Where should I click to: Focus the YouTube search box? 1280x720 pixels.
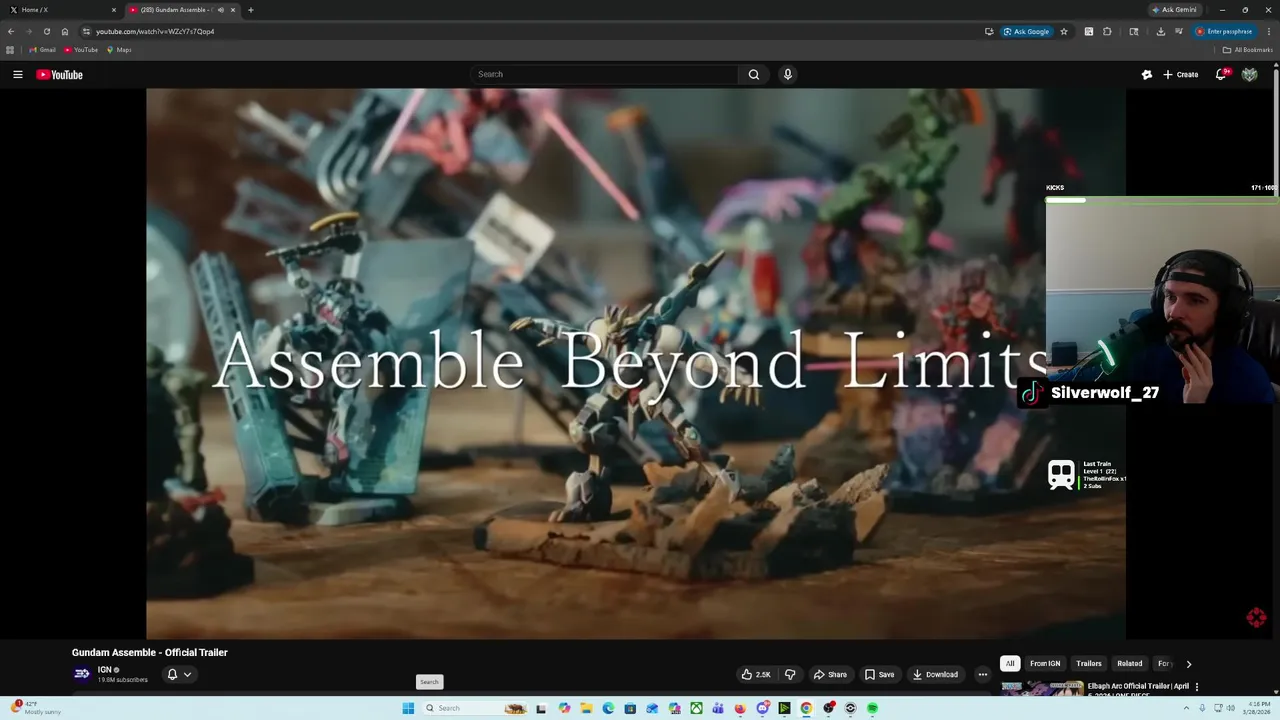click(x=604, y=74)
